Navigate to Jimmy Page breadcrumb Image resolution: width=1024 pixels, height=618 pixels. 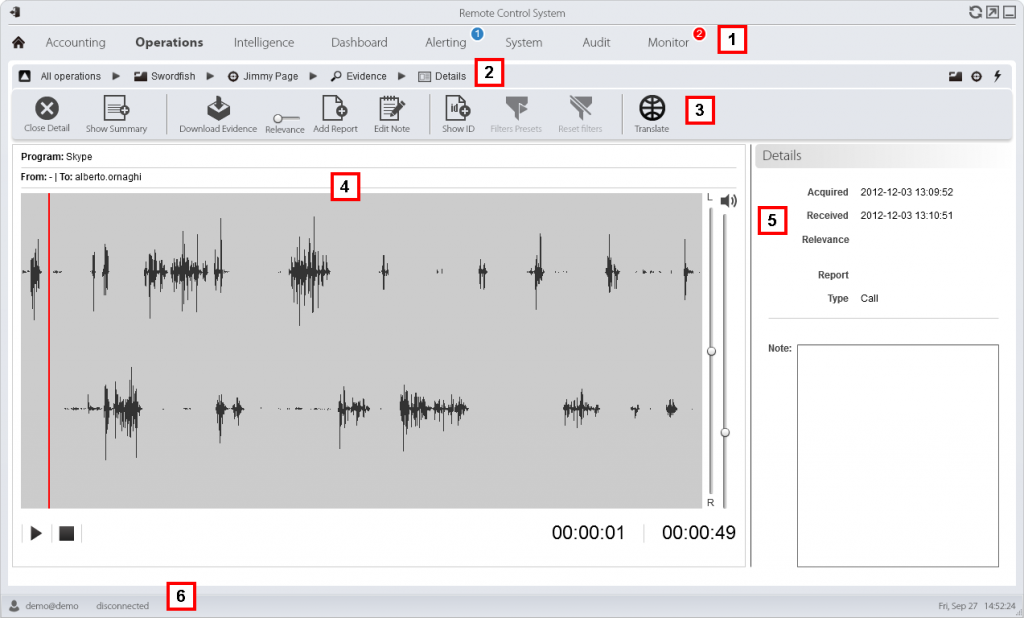click(x=266, y=76)
